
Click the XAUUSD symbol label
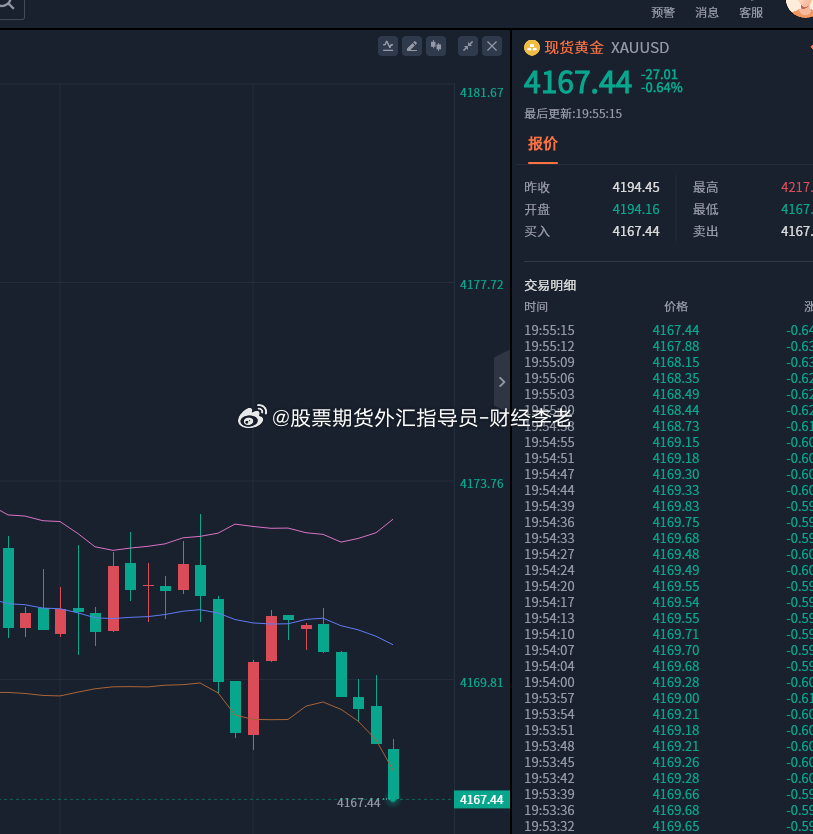click(x=640, y=48)
